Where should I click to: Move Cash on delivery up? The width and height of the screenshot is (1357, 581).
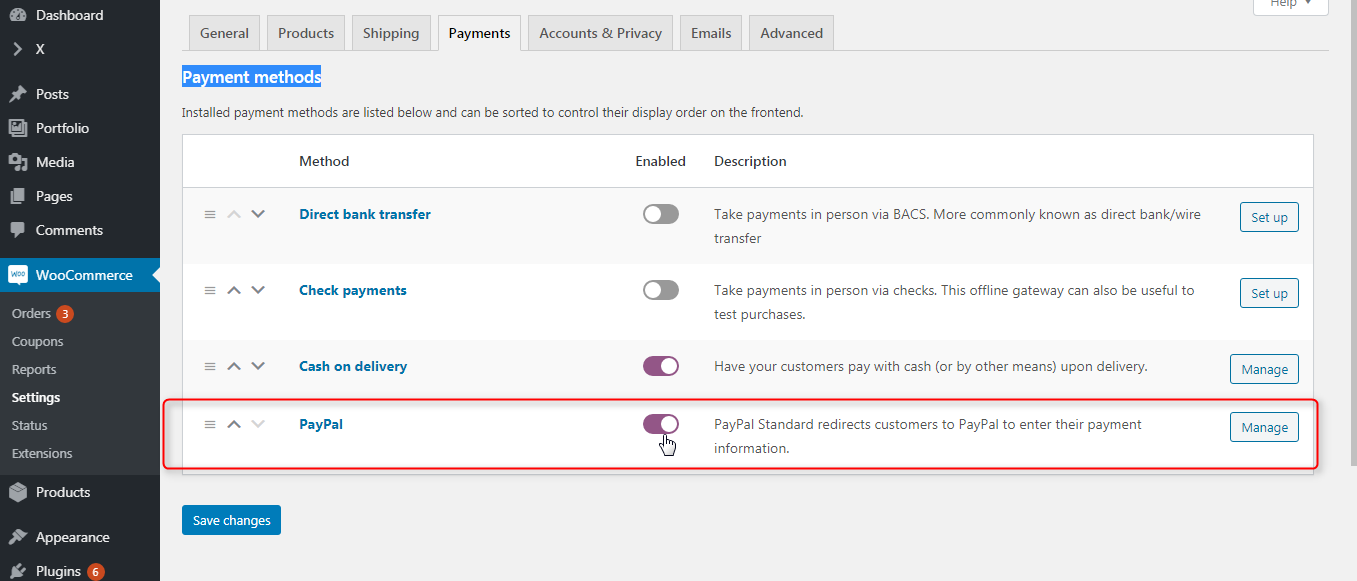click(x=234, y=366)
